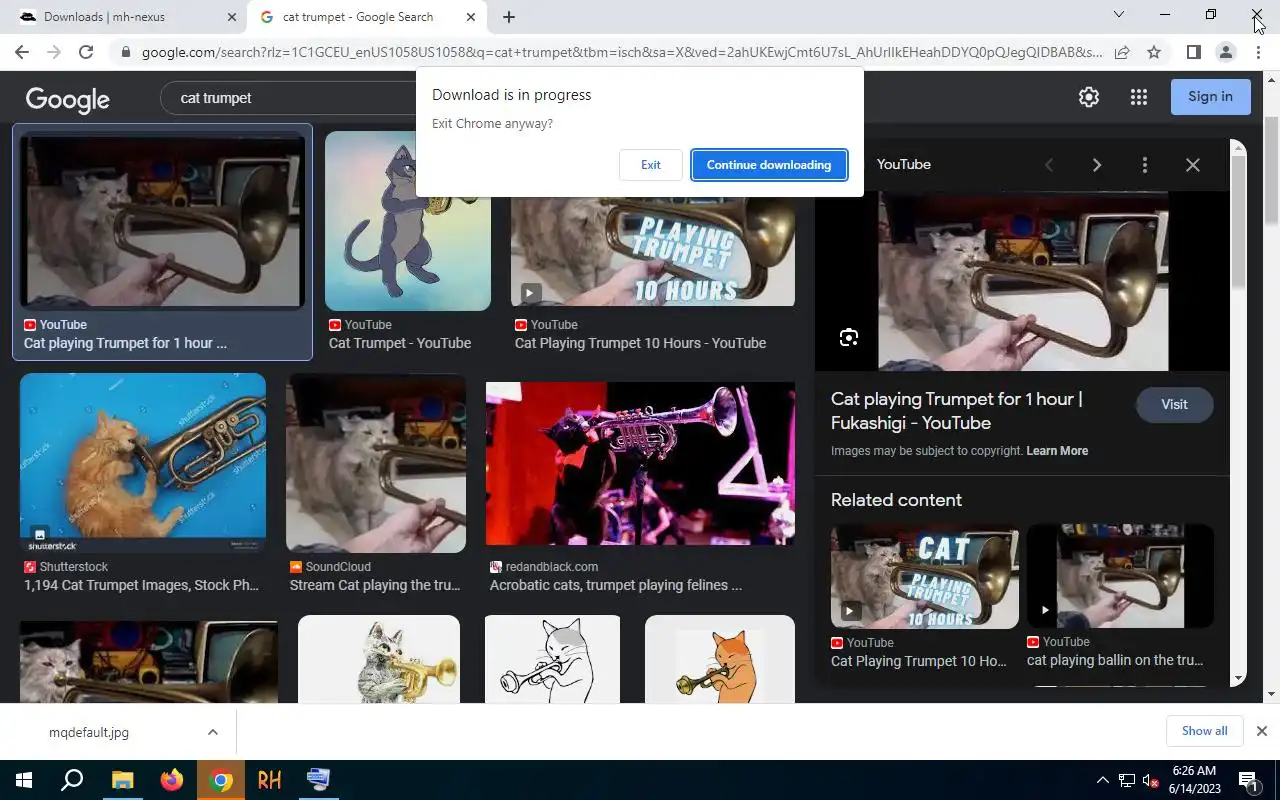Click the line-drawing cat trumpet image
The height and width of the screenshot is (800, 1280).
point(552,658)
